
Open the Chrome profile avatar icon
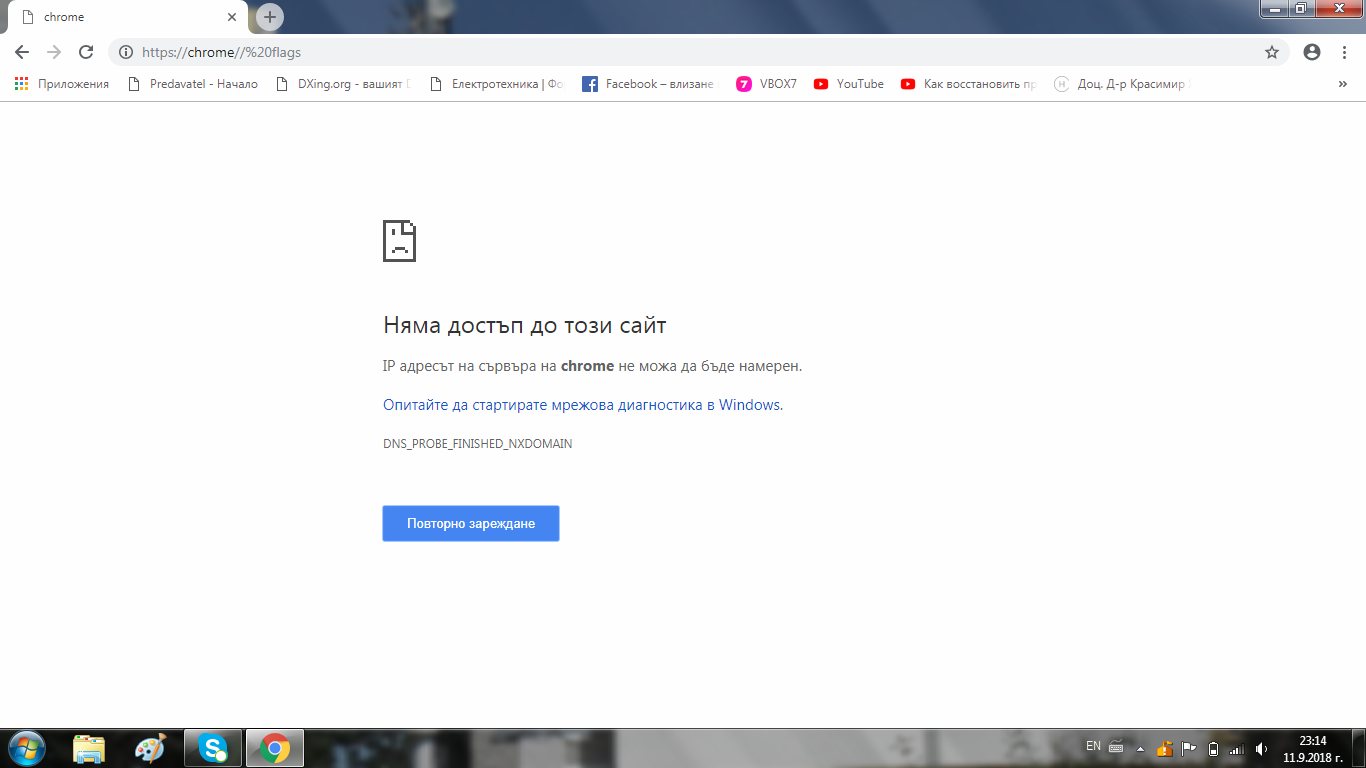click(x=1312, y=52)
